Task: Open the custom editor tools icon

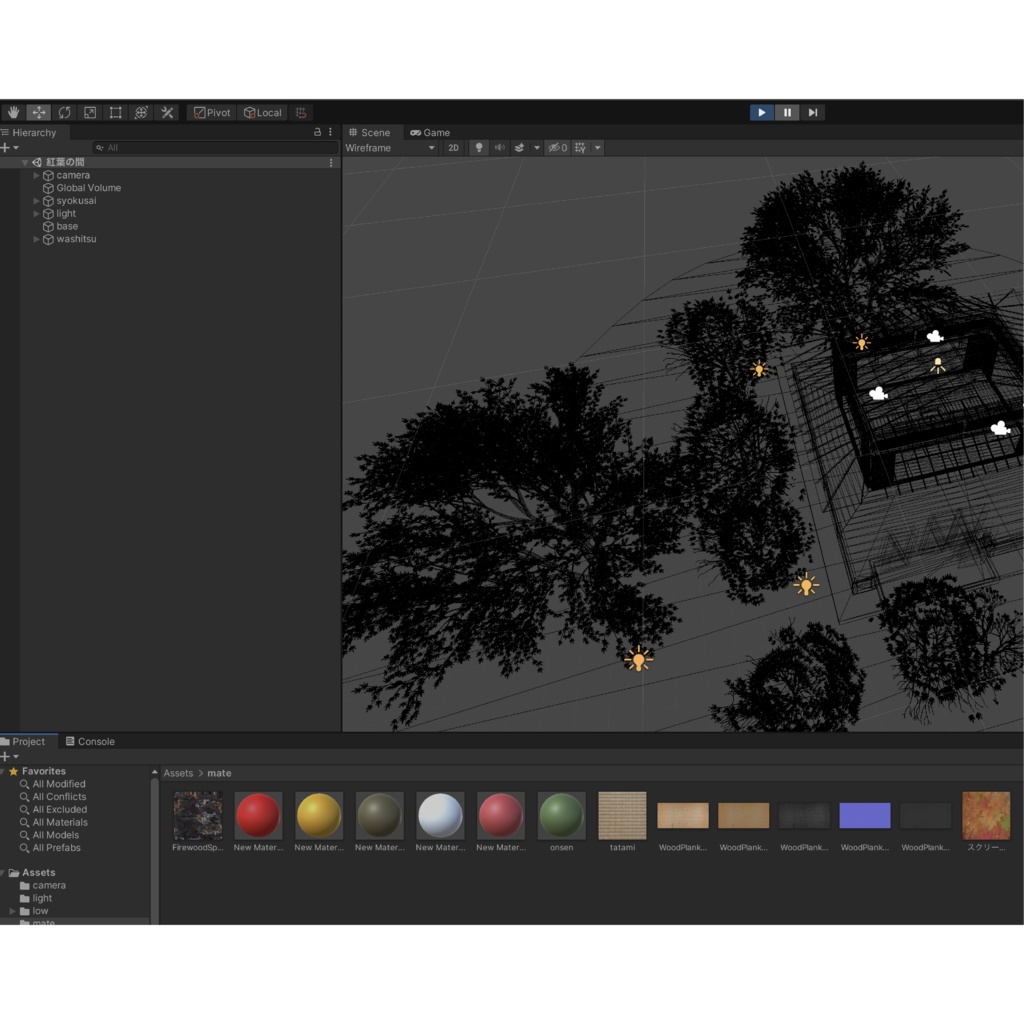Action: 167,113
